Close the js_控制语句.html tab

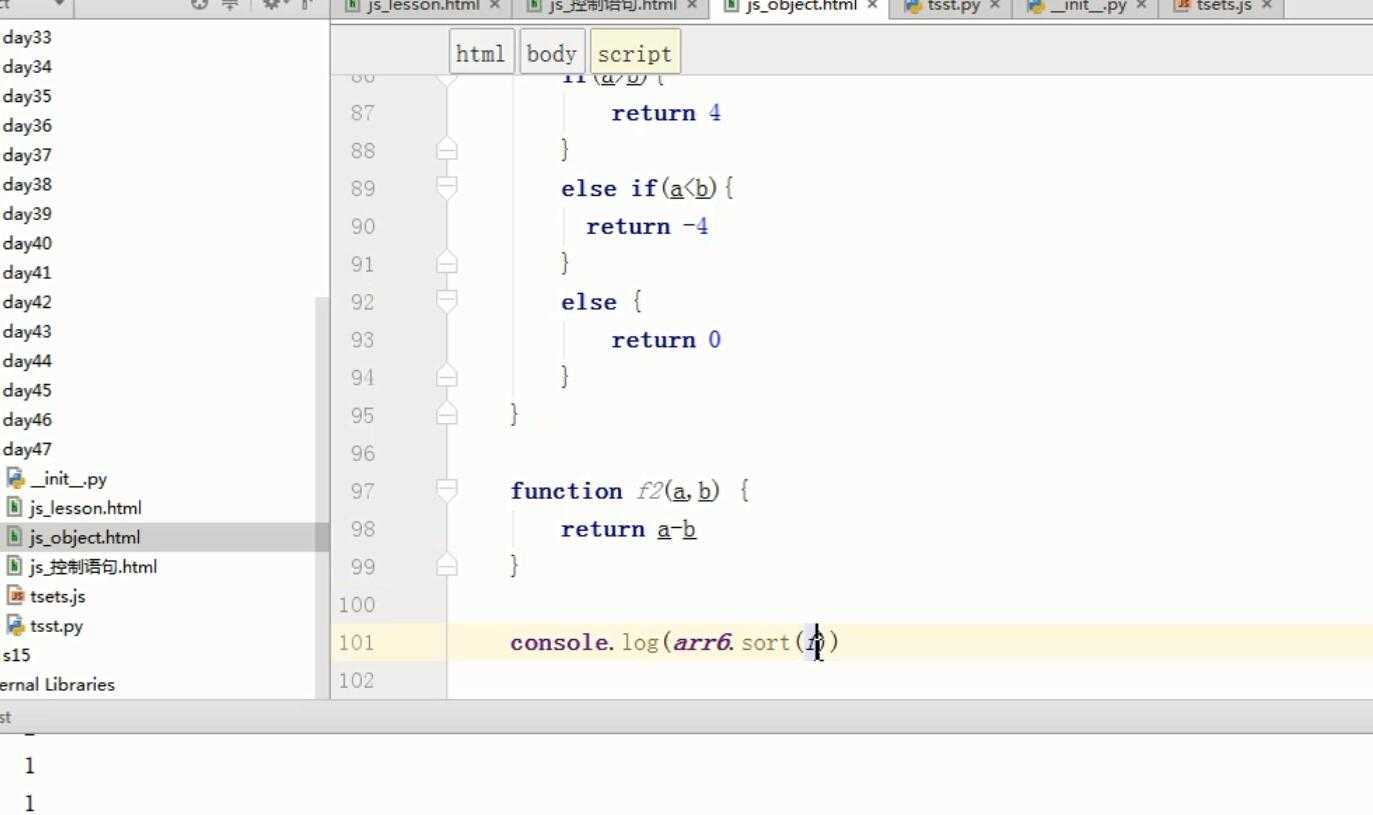(x=692, y=6)
